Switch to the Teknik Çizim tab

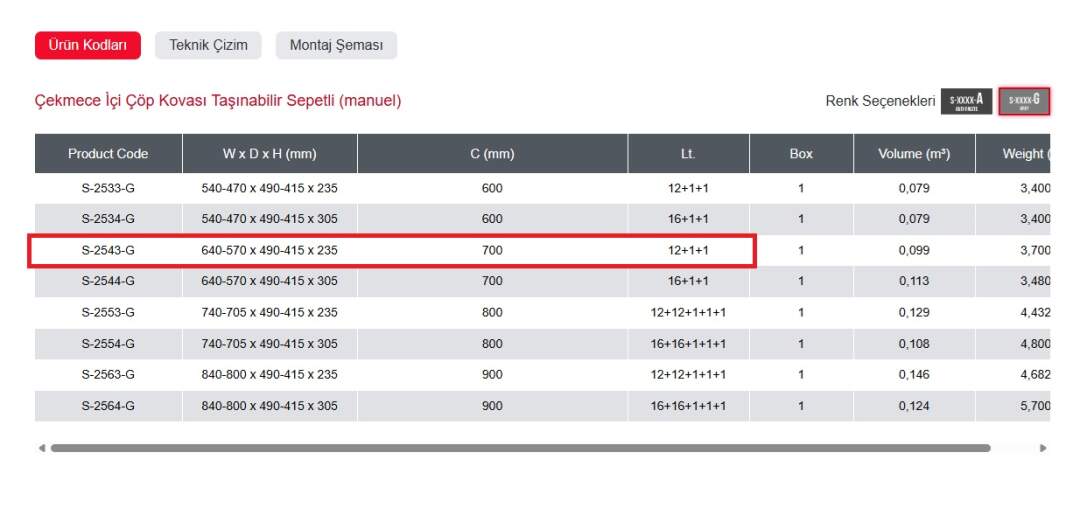(208, 45)
